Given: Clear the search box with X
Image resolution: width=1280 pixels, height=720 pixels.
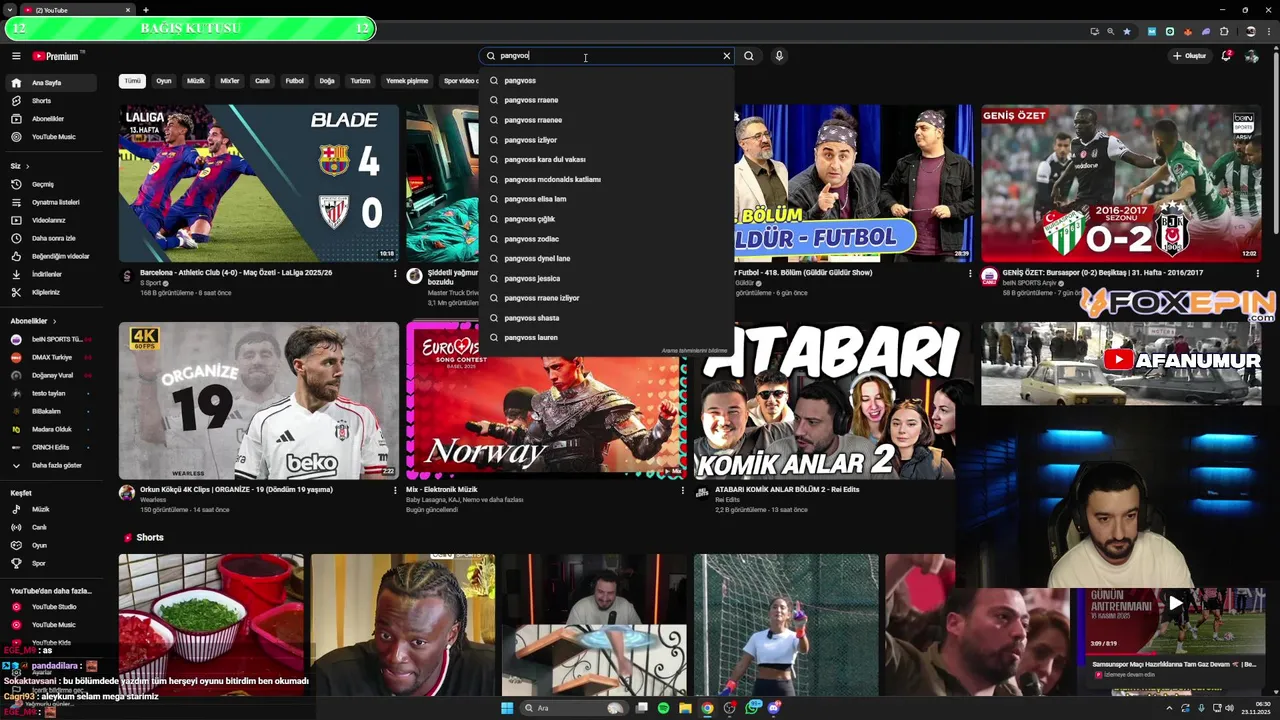Looking at the screenshot, I should coord(727,56).
